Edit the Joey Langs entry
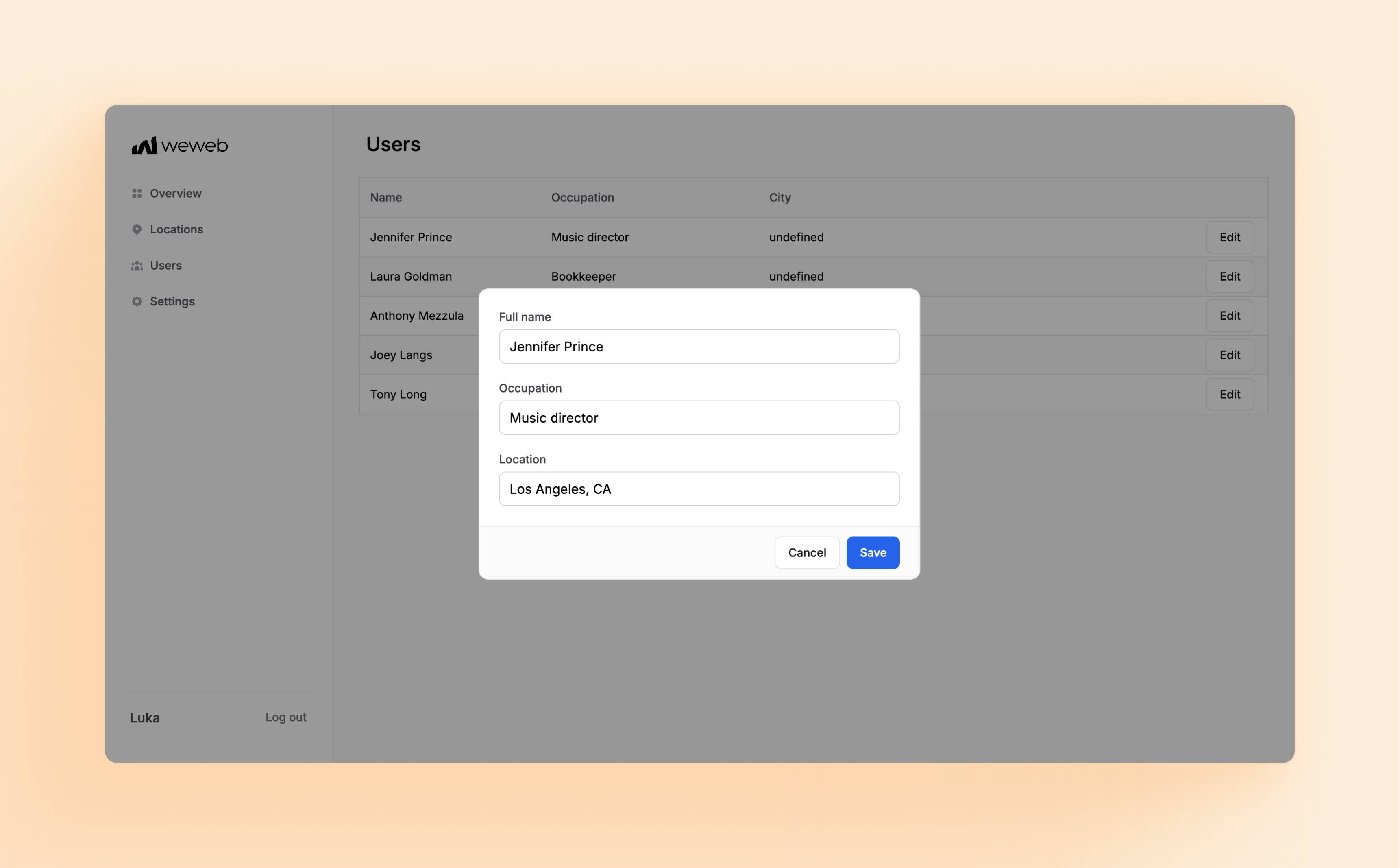This screenshot has height=868, width=1400. (x=1229, y=355)
